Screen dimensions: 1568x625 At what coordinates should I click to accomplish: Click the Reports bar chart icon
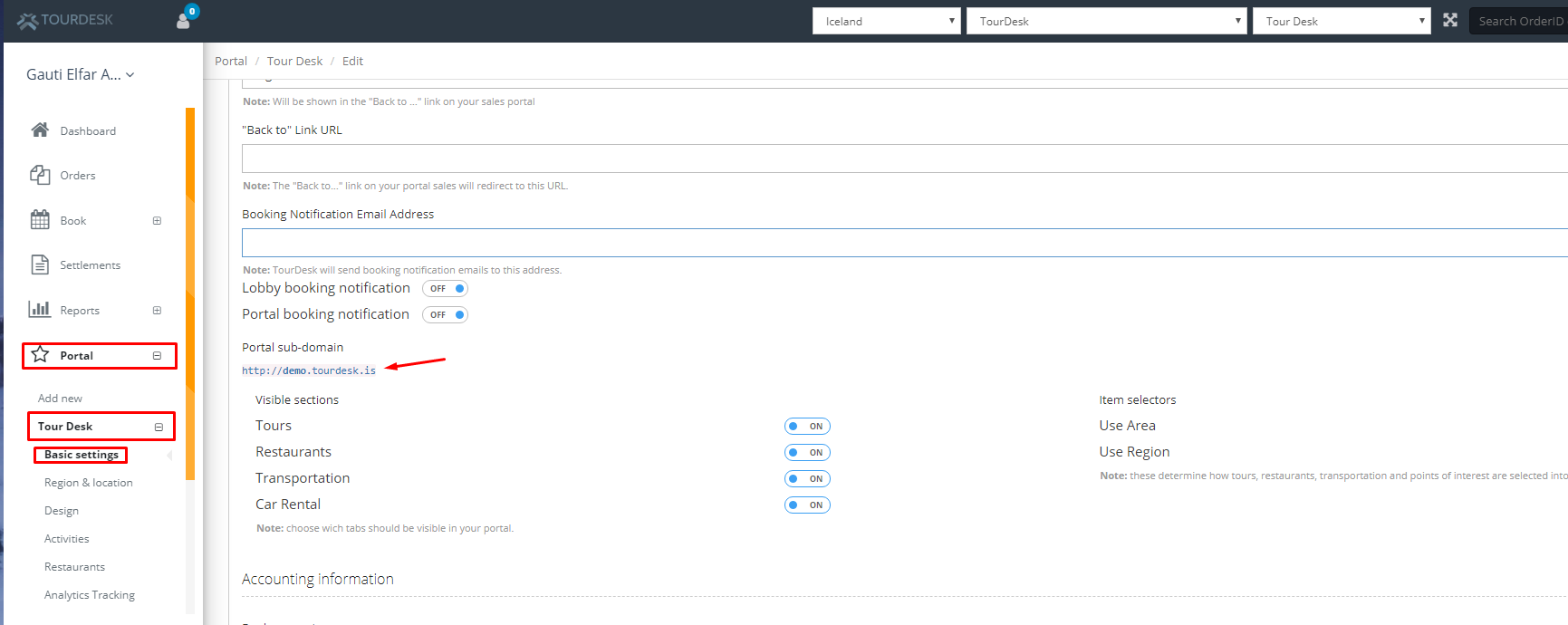click(x=40, y=310)
